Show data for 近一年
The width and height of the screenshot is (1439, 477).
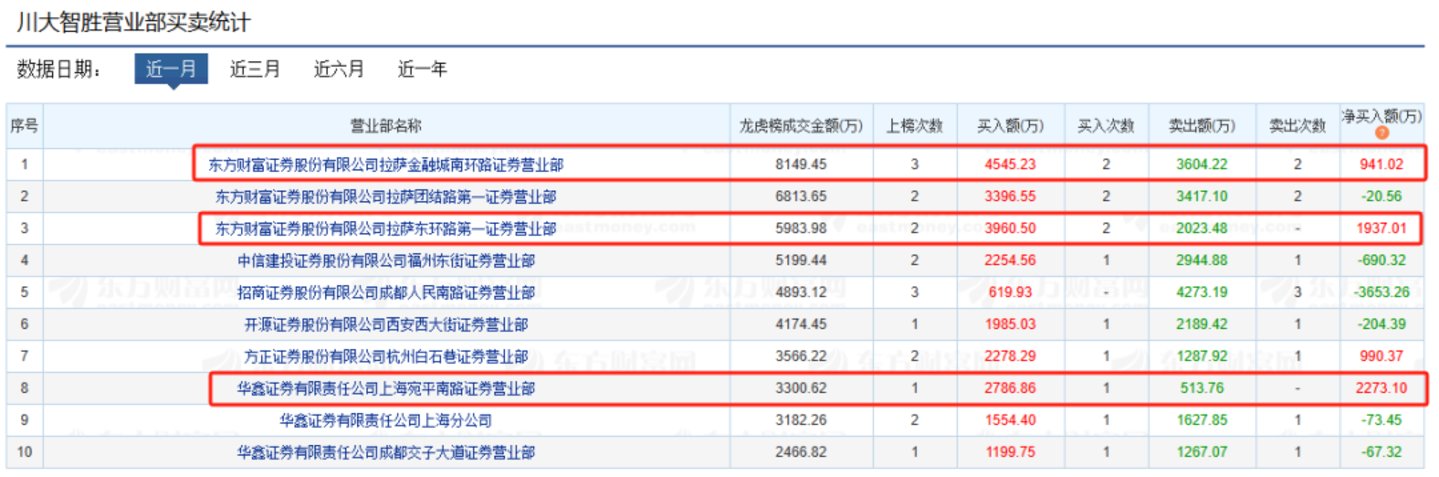(422, 69)
